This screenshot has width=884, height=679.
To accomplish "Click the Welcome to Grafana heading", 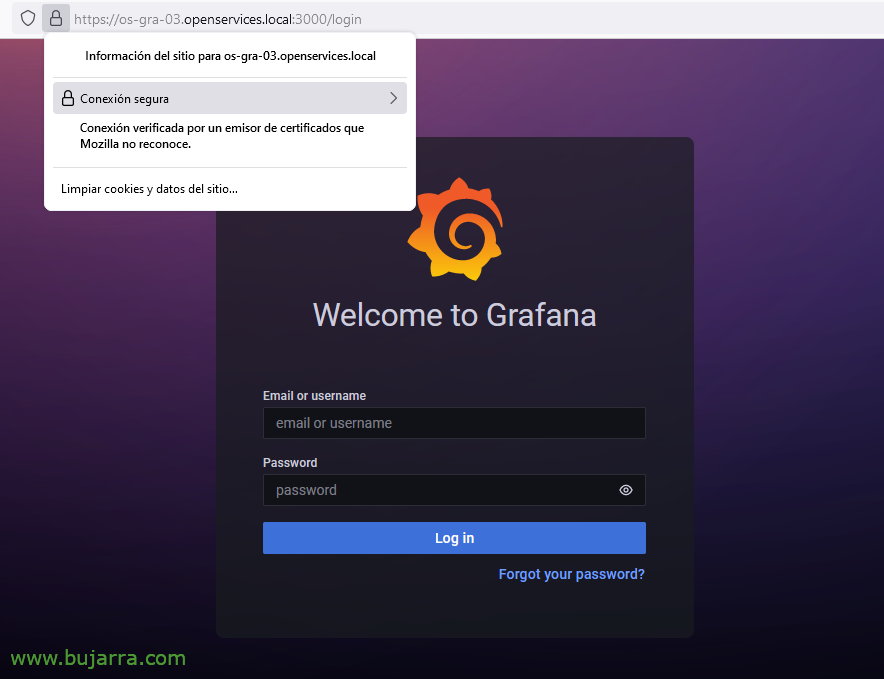I will coord(455,315).
